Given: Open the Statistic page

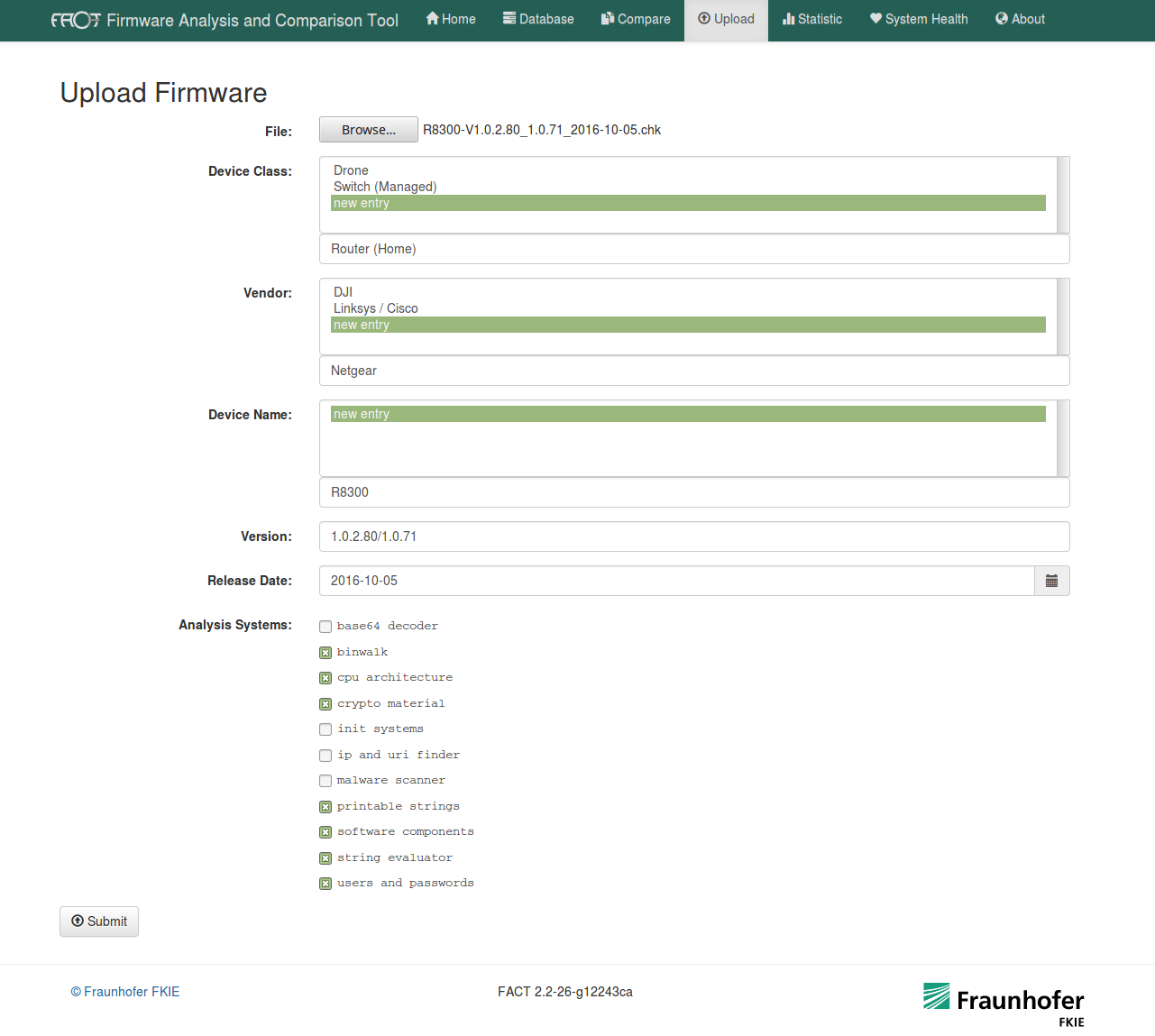Looking at the screenshot, I should coord(812,19).
